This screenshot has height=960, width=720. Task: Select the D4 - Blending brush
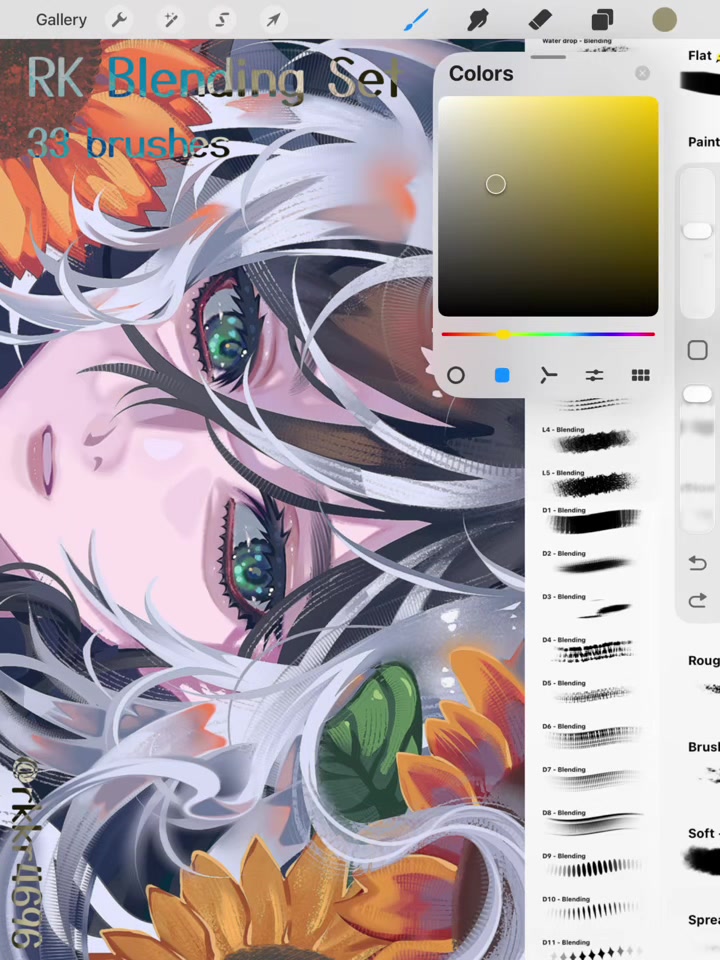[x=590, y=650]
